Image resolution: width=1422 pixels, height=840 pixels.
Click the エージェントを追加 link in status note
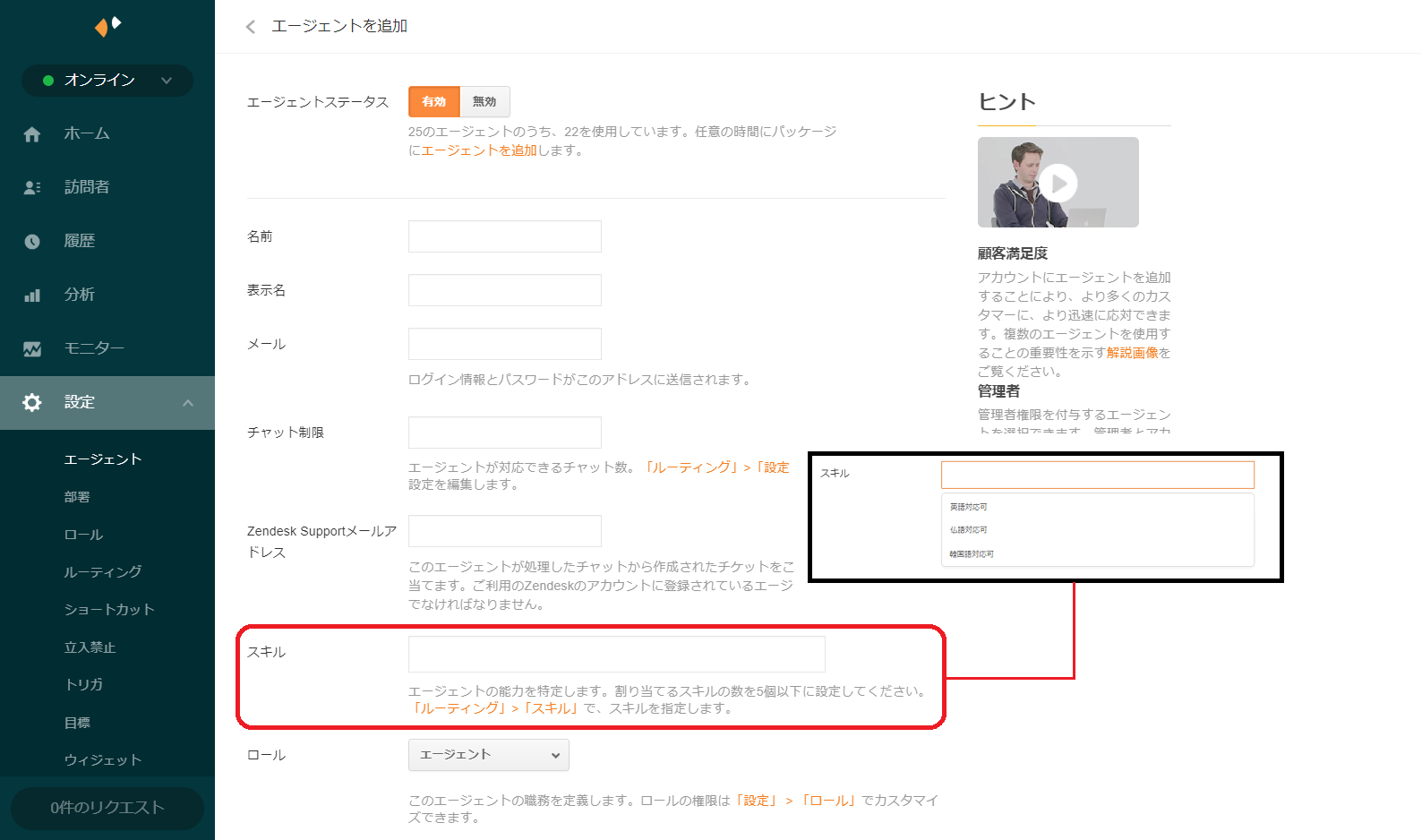(x=479, y=150)
